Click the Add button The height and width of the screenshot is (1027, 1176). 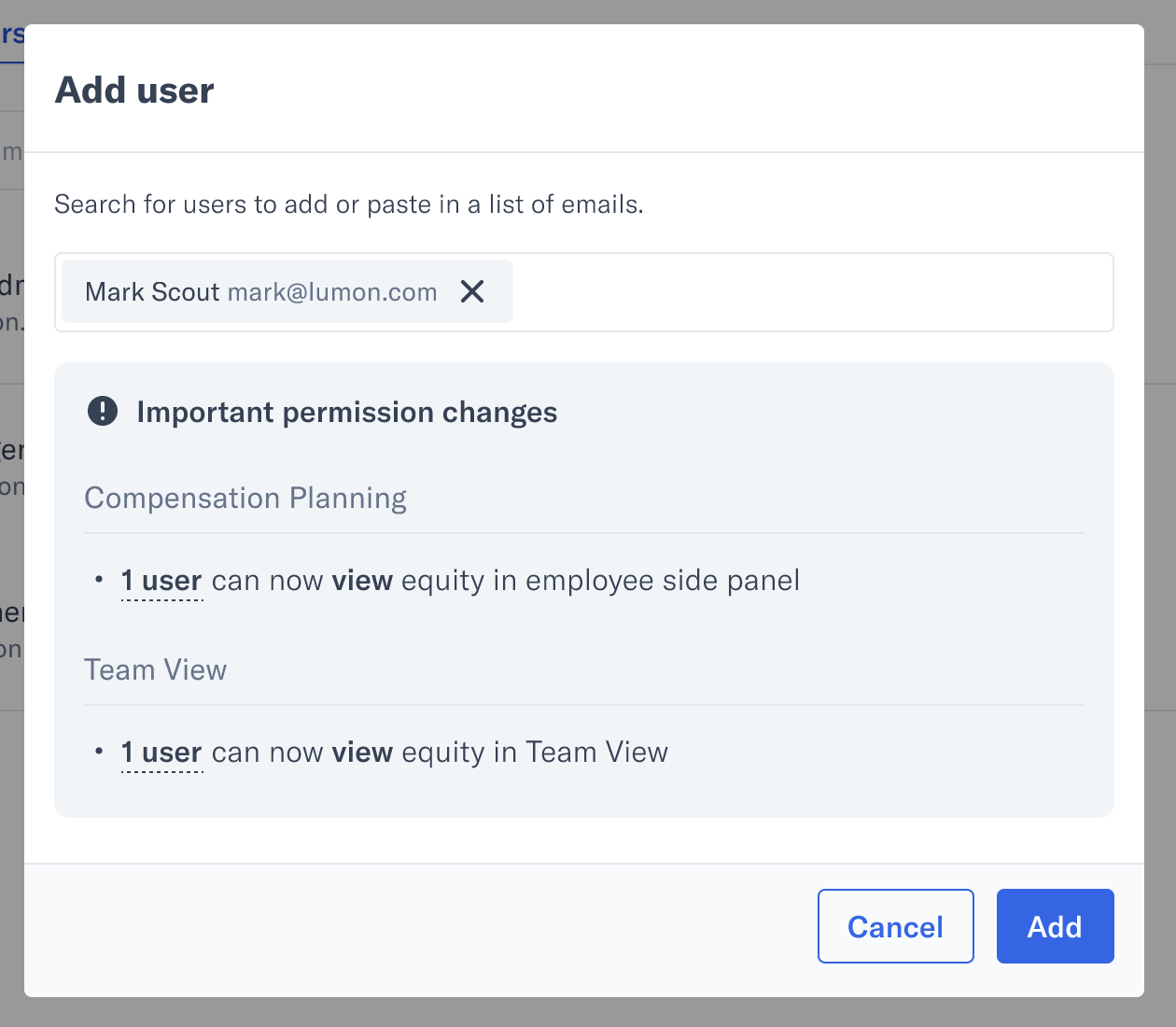[x=1055, y=926]
